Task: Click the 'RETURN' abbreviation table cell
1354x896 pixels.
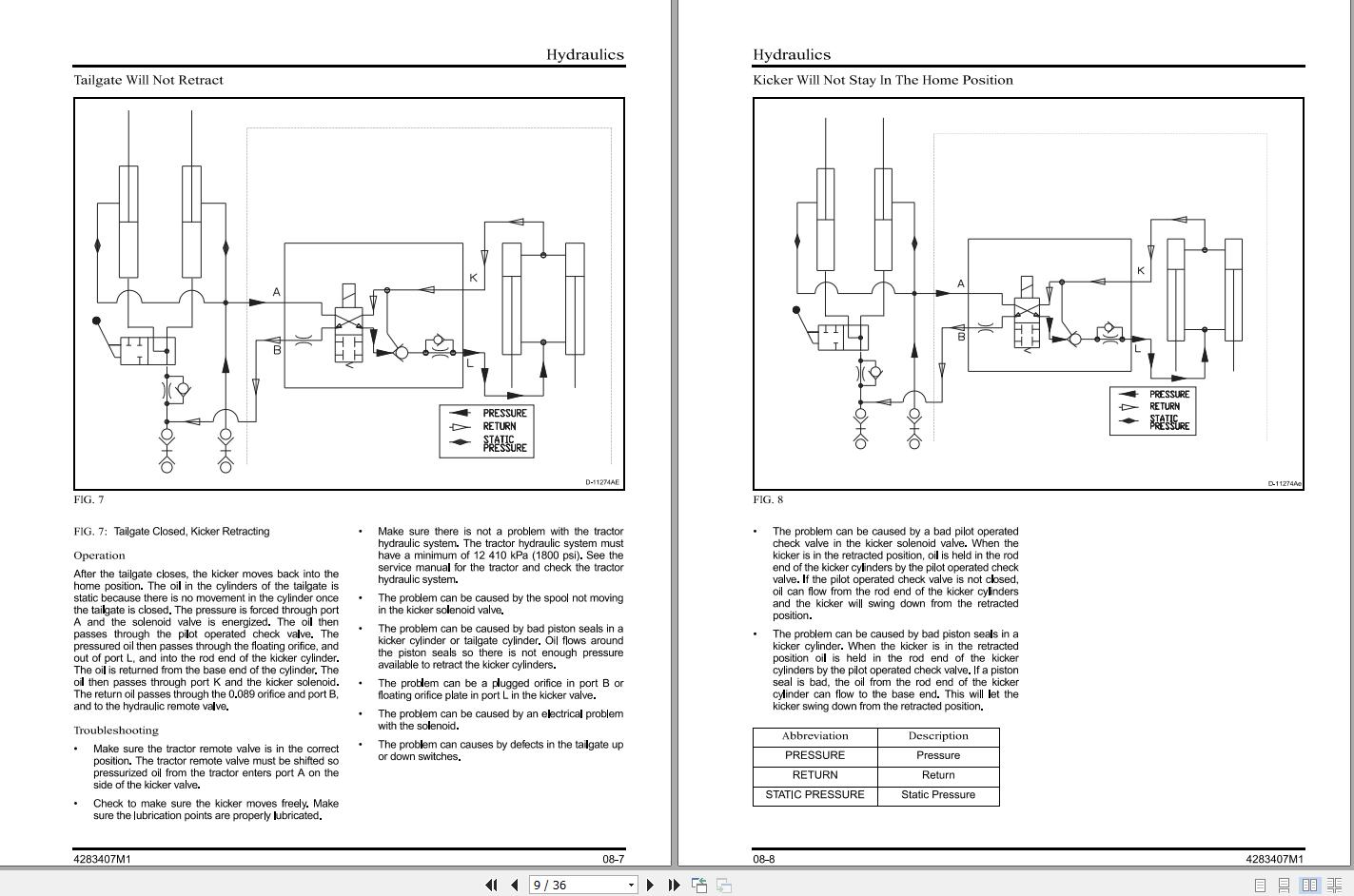Action: pyautogui.click(x=815, y=775)
